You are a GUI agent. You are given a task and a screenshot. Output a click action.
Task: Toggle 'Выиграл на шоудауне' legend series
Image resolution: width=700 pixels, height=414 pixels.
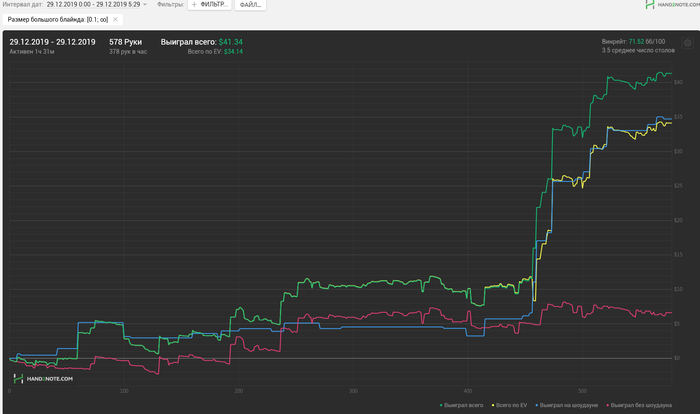click(568, 405)
